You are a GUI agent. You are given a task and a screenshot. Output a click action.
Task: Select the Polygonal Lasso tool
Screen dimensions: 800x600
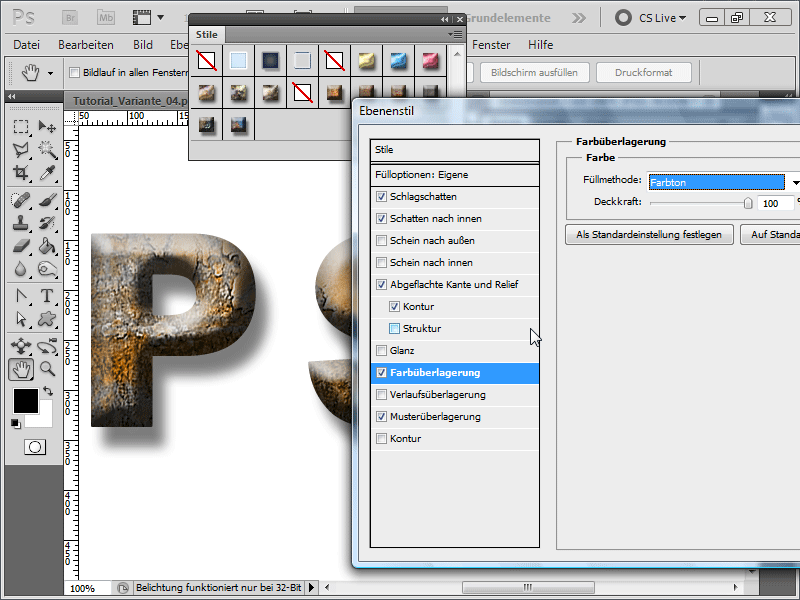tap(20, 149)
